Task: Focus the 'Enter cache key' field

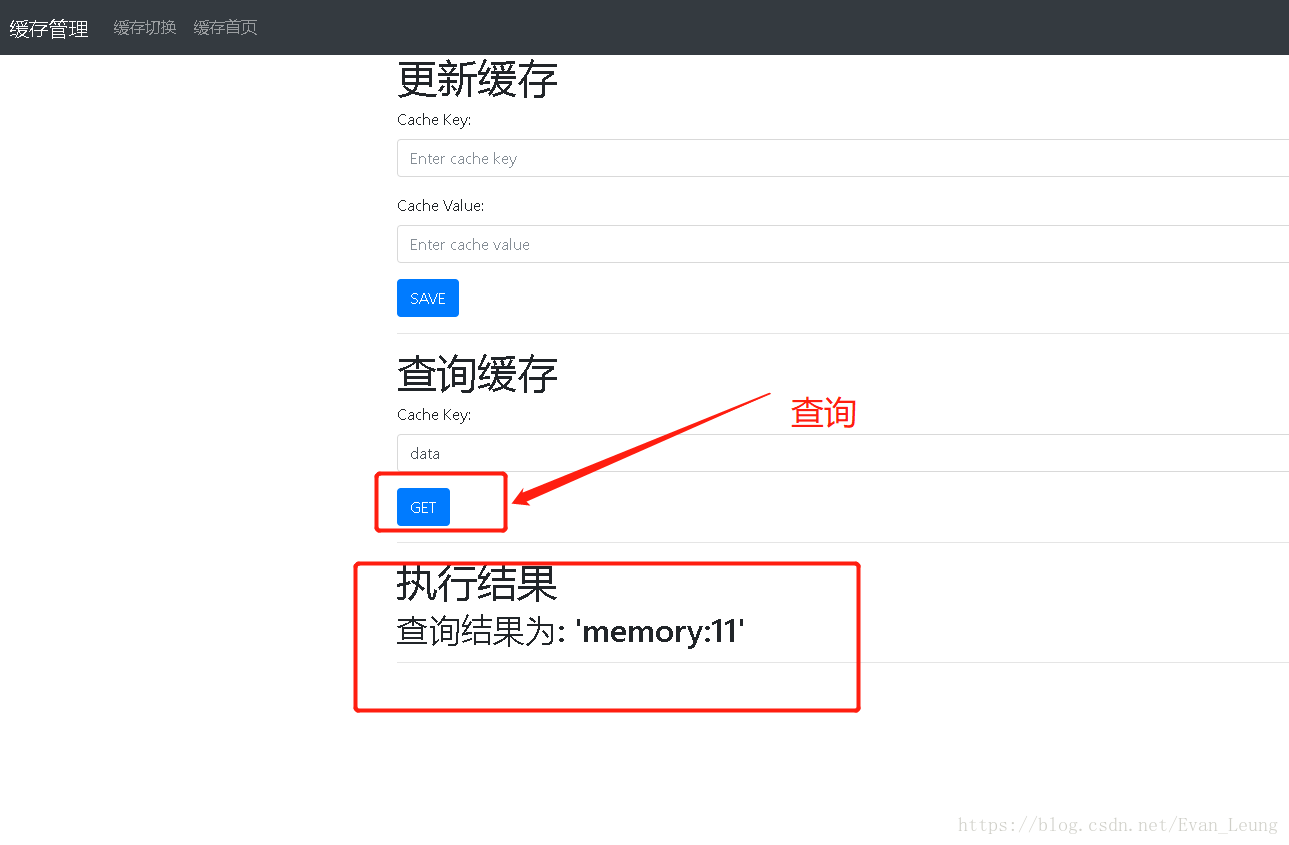Action: 843,158
